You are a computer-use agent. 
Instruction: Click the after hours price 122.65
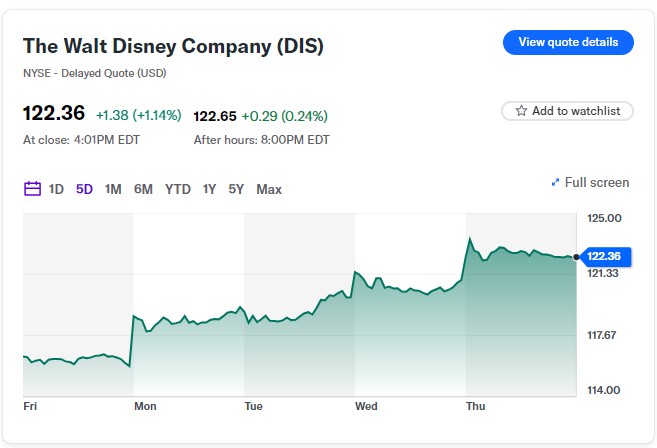217,116
